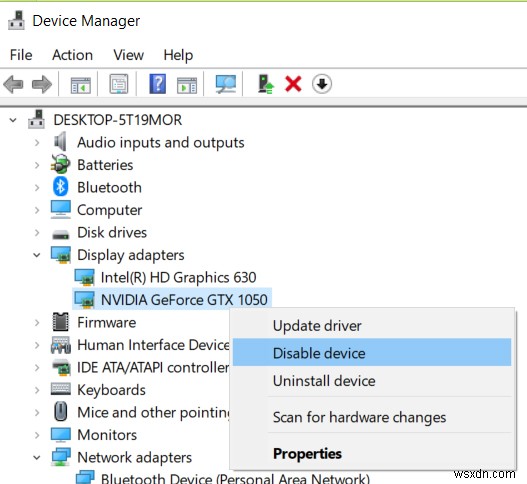527x484 pixels.
Task: Click the blue Help question mark icon
Action: tap(158, 84)
